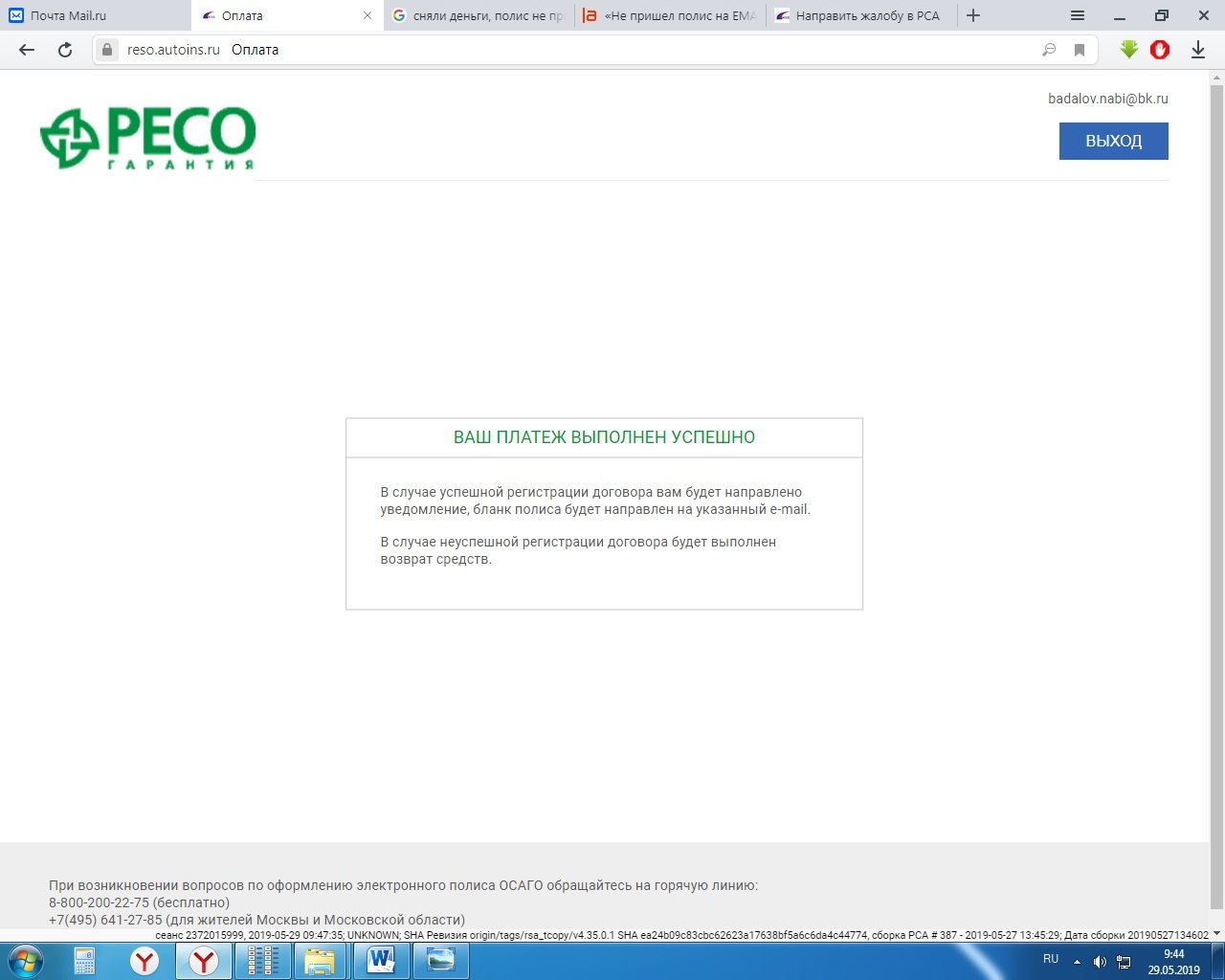Go back to the previous page
This screenshot has height=980, width=1225.
pyautogui.click(x=27, y=50)
